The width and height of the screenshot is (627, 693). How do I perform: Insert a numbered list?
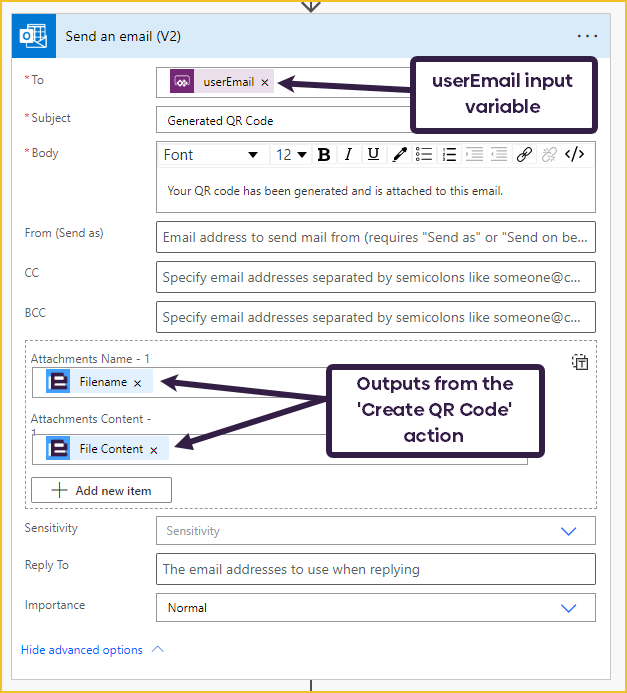pos(449,154)
